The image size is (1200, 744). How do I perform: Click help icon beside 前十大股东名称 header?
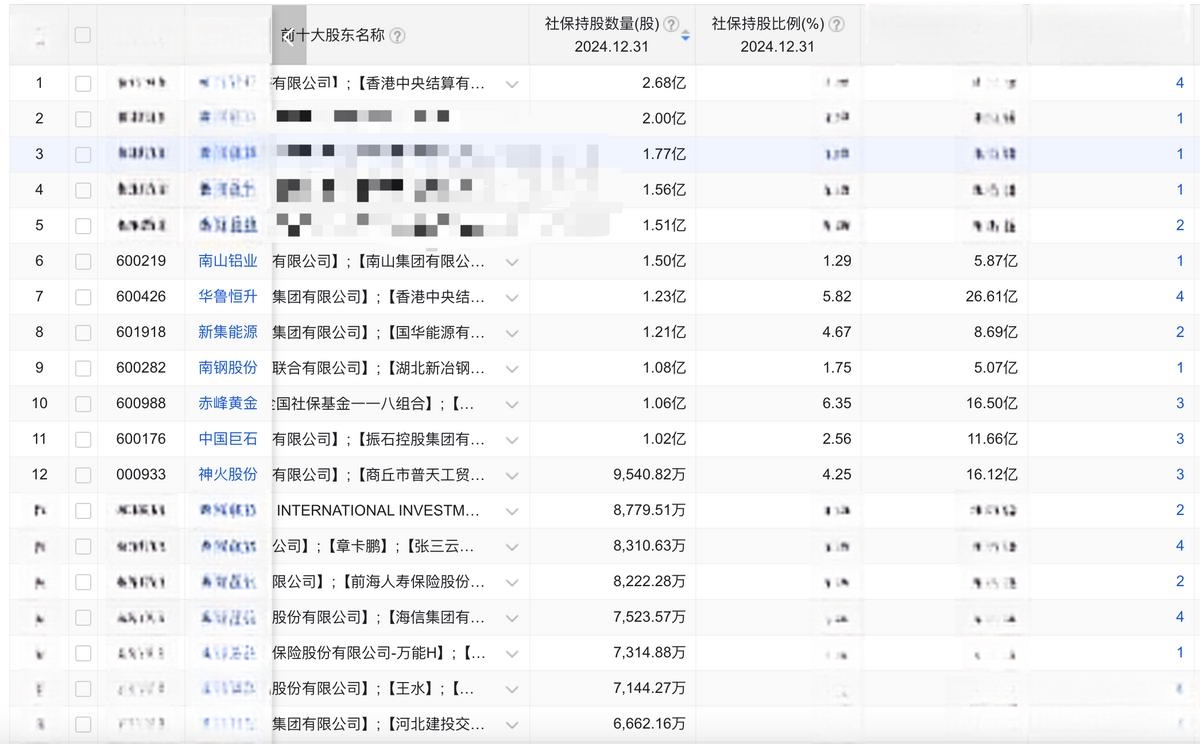[x=397, y=36]
